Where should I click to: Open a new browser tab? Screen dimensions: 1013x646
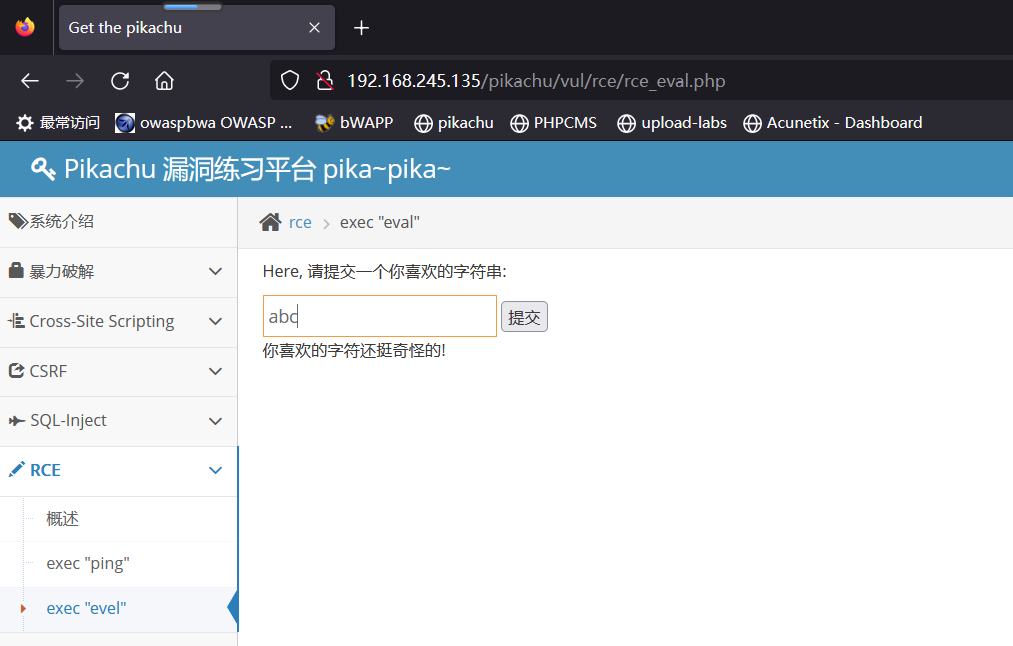[x=361, y=28]
